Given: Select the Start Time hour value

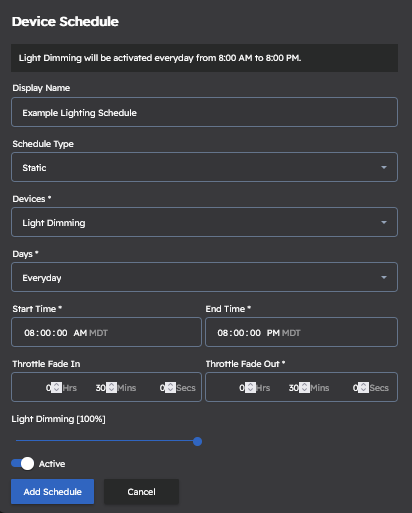Looking at the screenshot, I should [29, 333].
